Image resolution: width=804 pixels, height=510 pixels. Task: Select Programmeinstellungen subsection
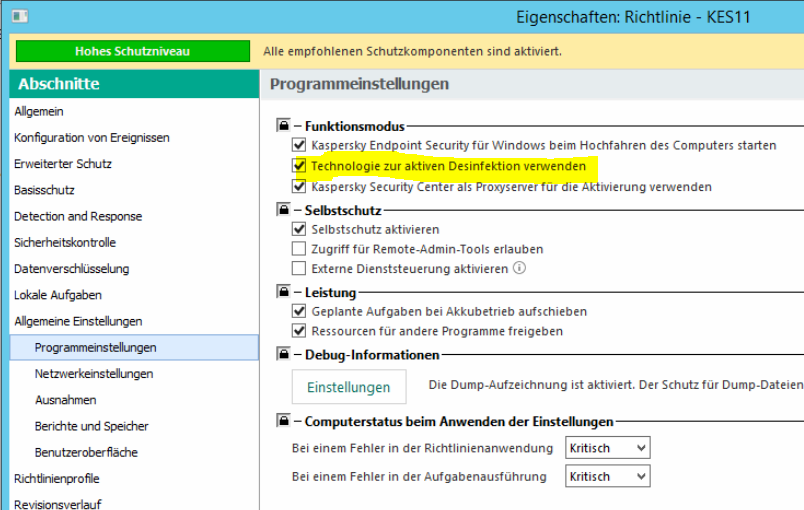134,348
